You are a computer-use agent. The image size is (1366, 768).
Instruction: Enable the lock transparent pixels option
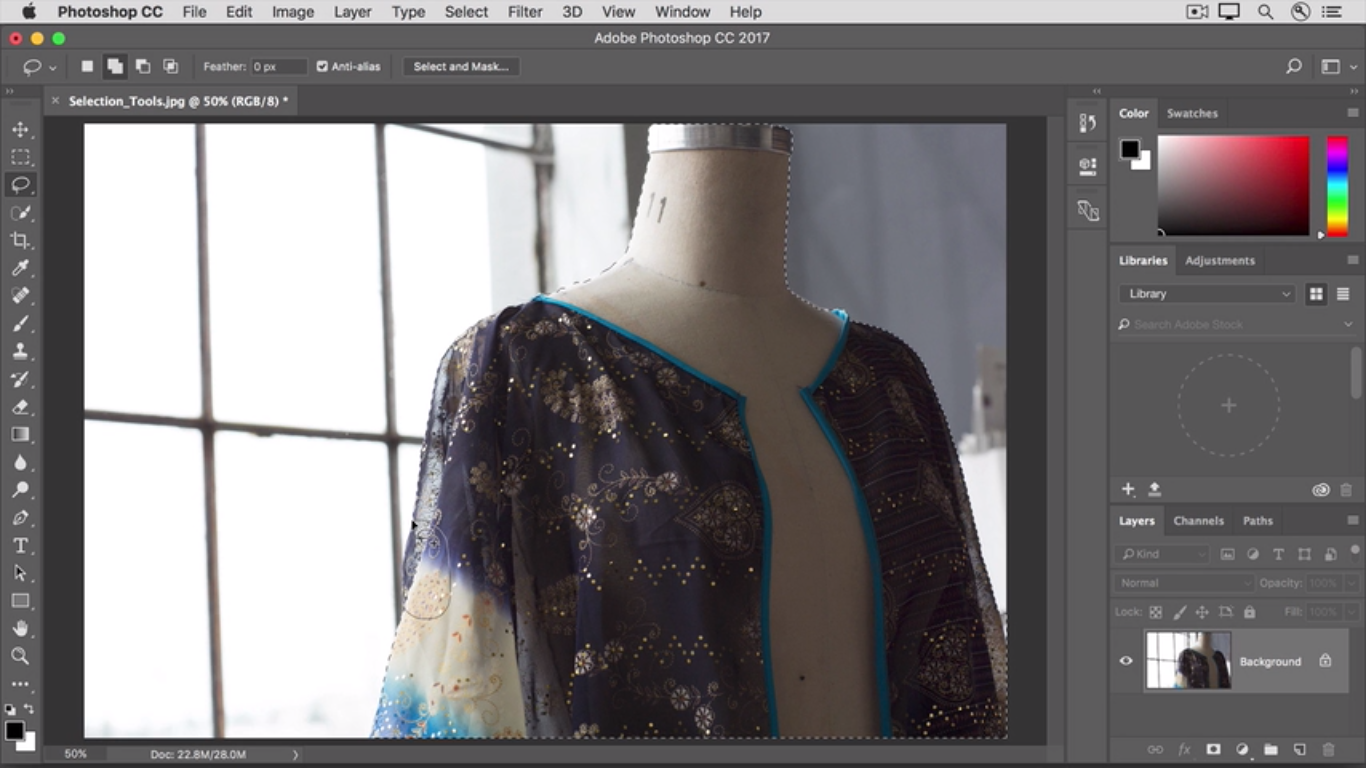coord(1156,612)
